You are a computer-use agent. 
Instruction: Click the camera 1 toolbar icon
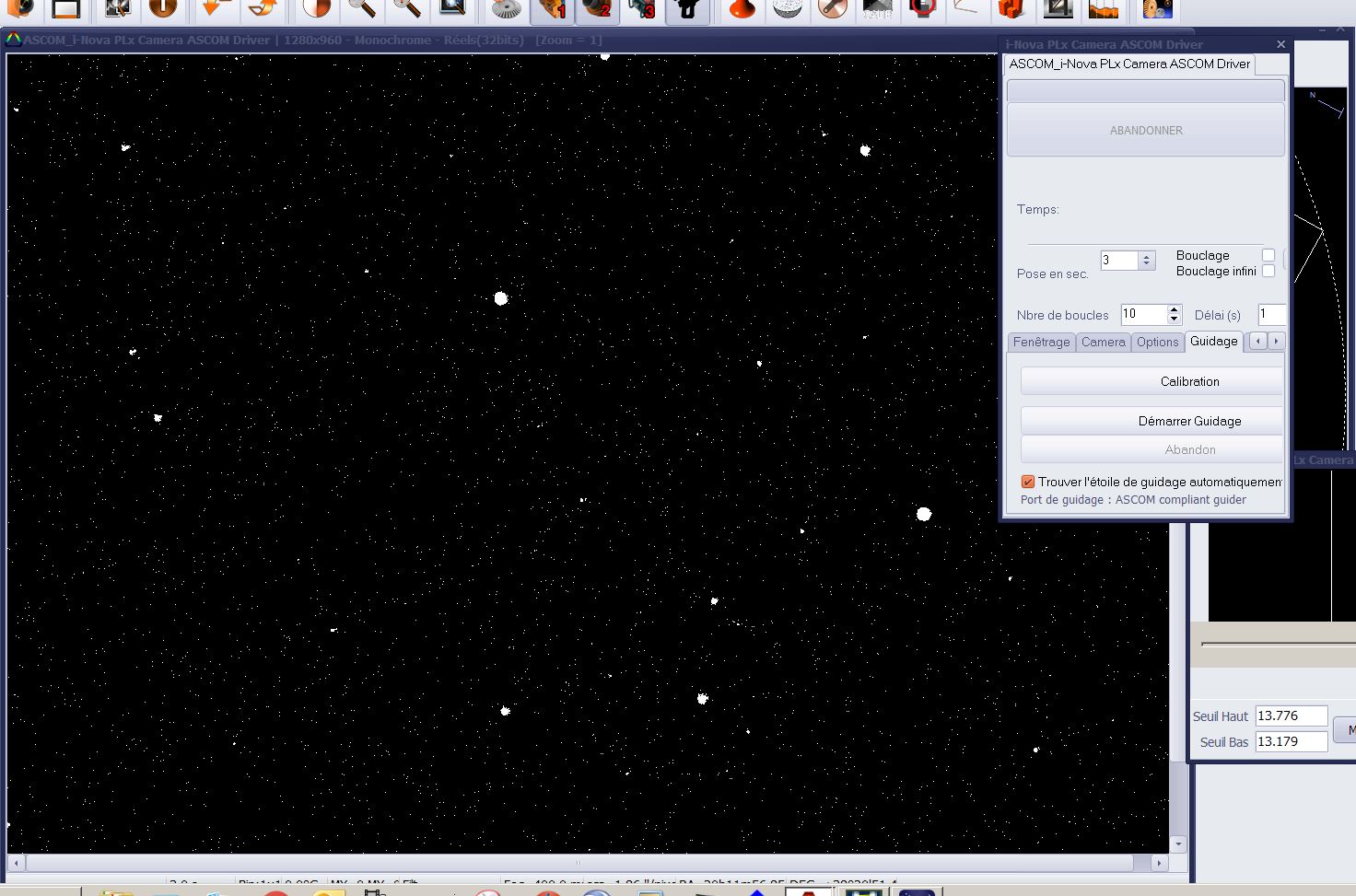[553, 9]
